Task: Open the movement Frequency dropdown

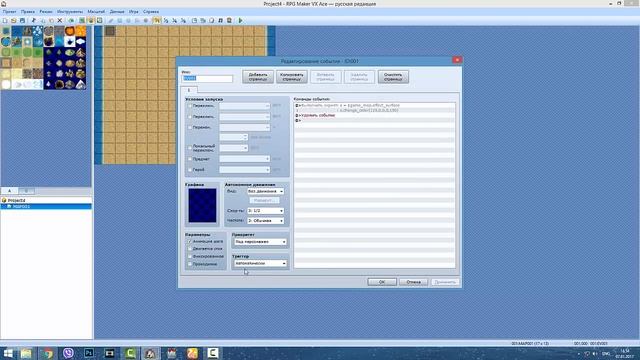Action: 265,220
